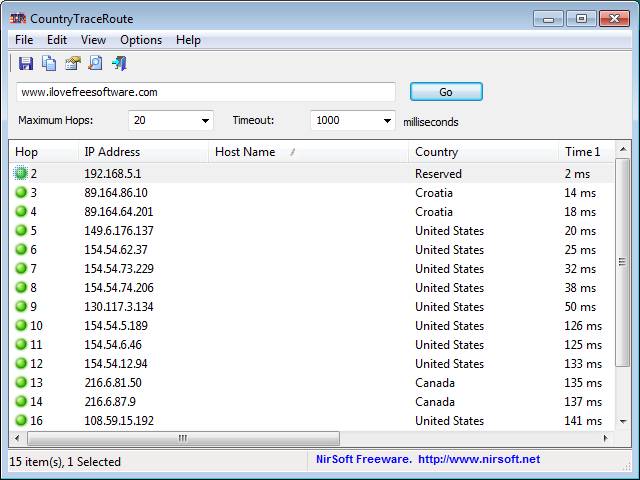Select IP address 216.6.87.9
Viewport: 640px width, 480px height.
click(x=110, y=401)
